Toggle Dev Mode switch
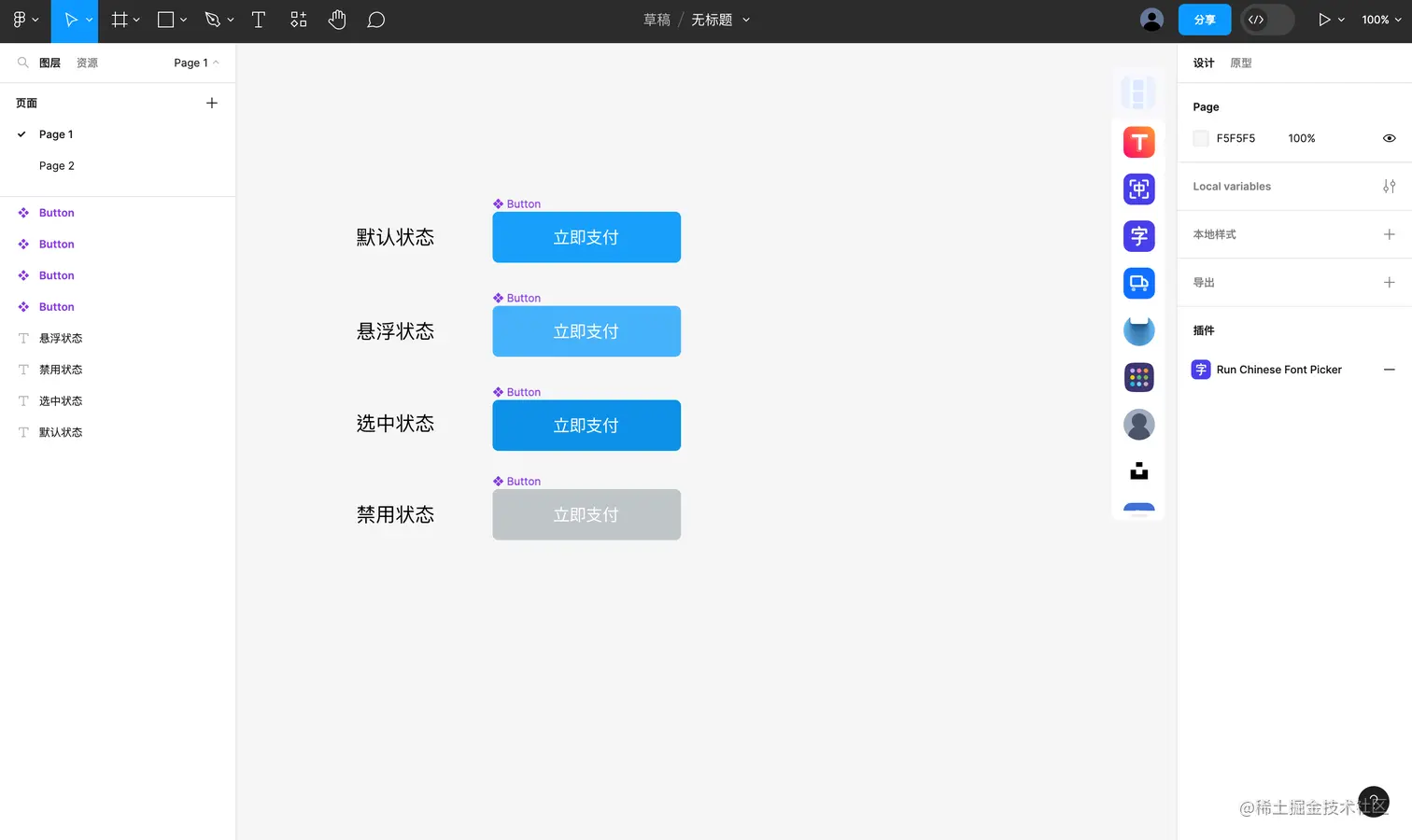The width and height of the screenshot is (1412, 840). [1267, 20]
